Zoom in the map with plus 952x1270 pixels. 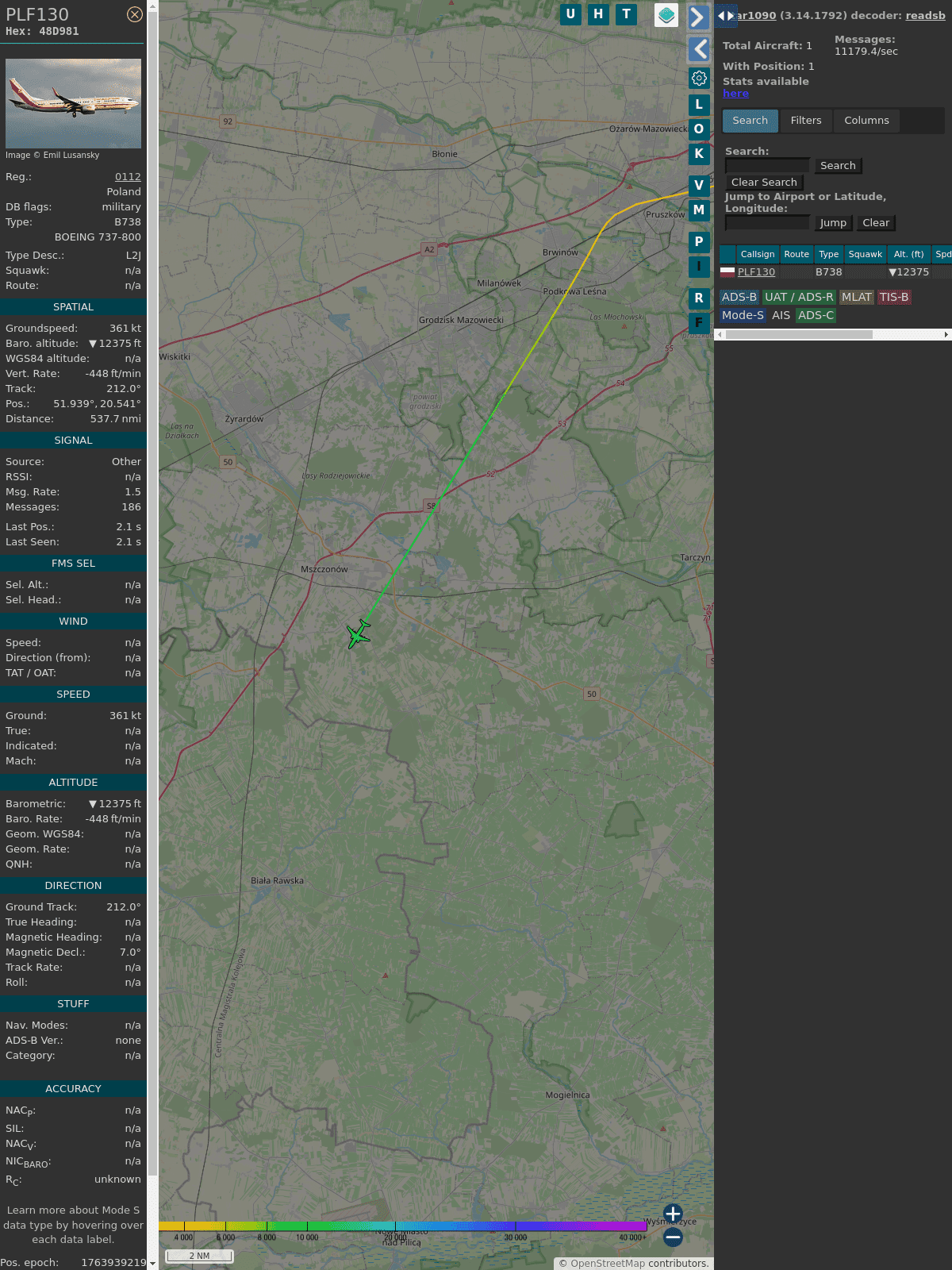(x=673, y=1214)
